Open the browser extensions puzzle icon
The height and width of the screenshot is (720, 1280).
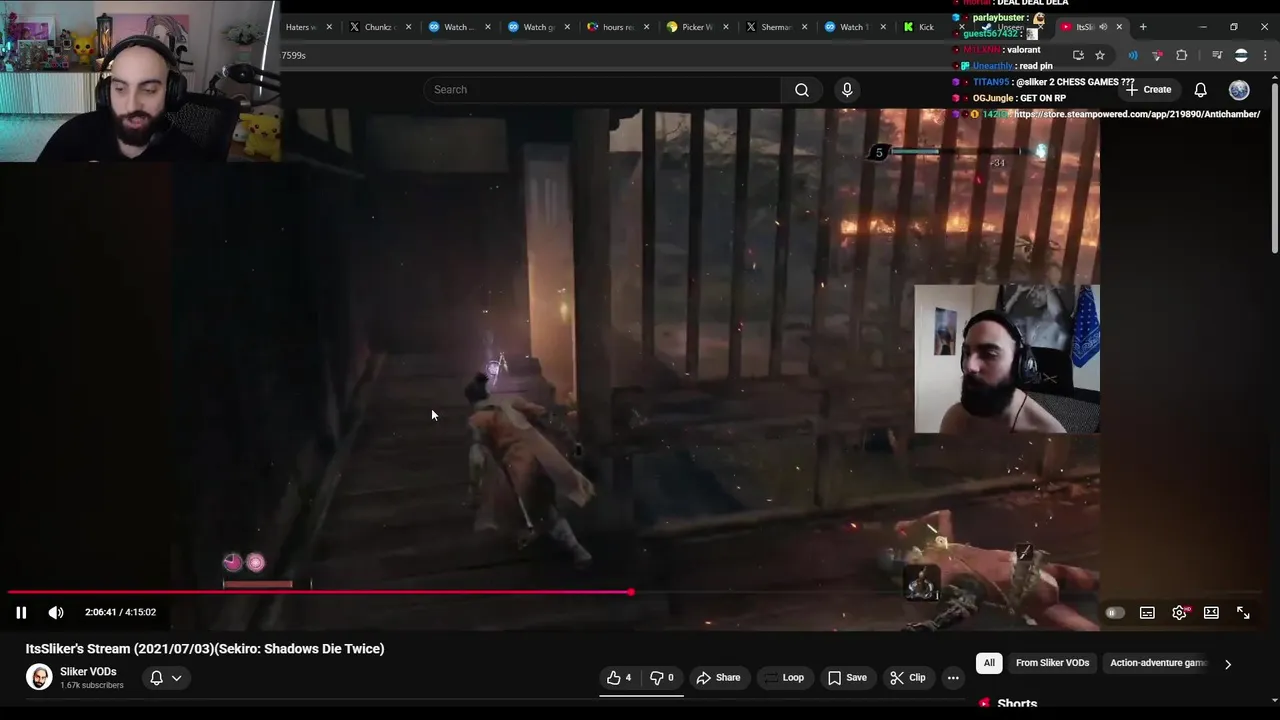[x=1182, y=55]
